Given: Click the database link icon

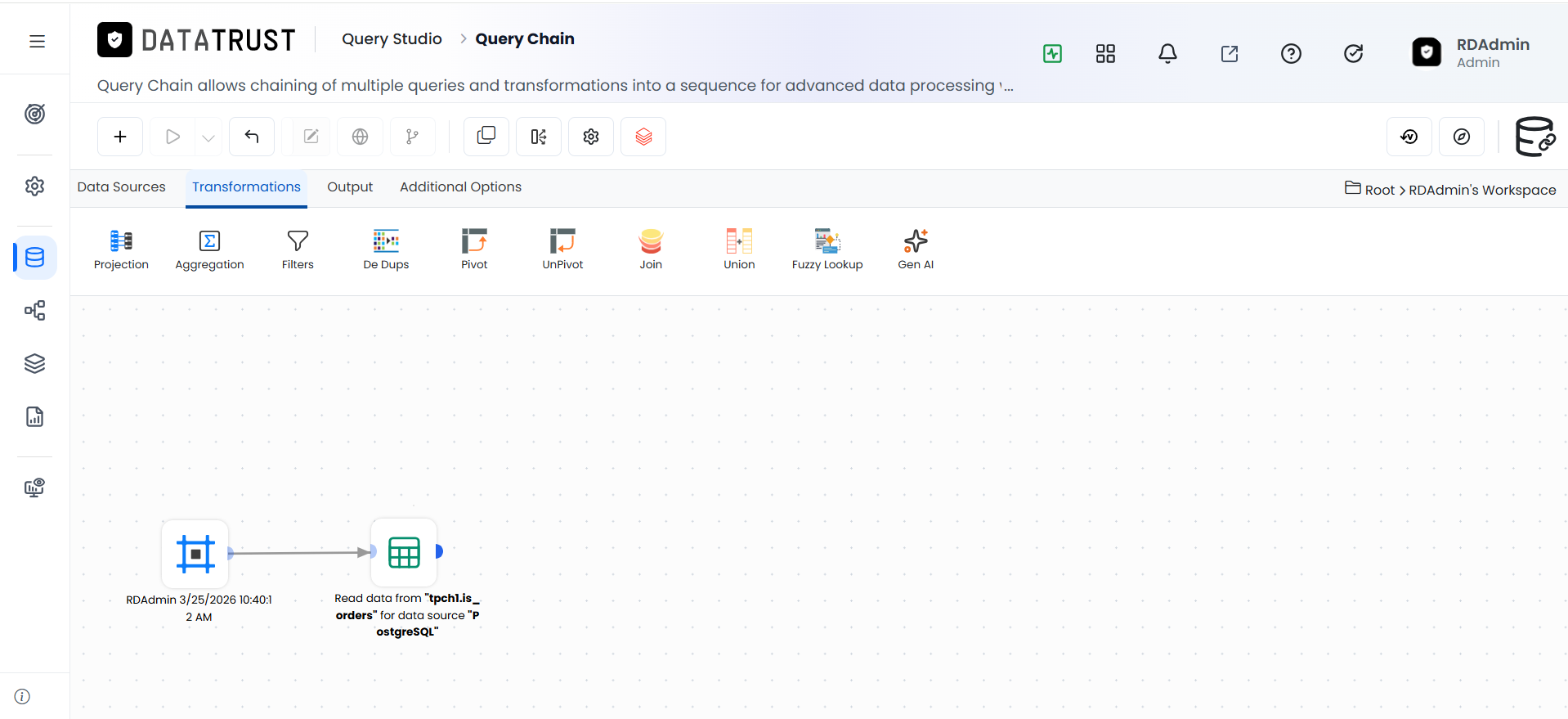Looking at the screenshot, I should coord(1534,137).
